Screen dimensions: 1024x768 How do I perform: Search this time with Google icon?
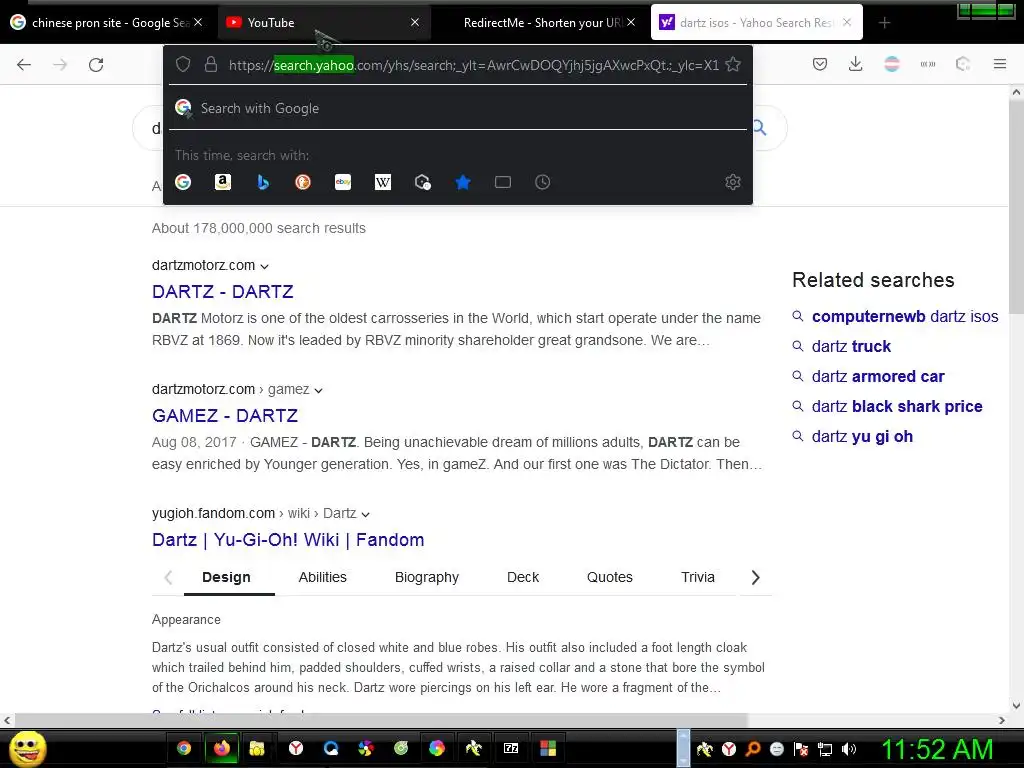(183, 182)
